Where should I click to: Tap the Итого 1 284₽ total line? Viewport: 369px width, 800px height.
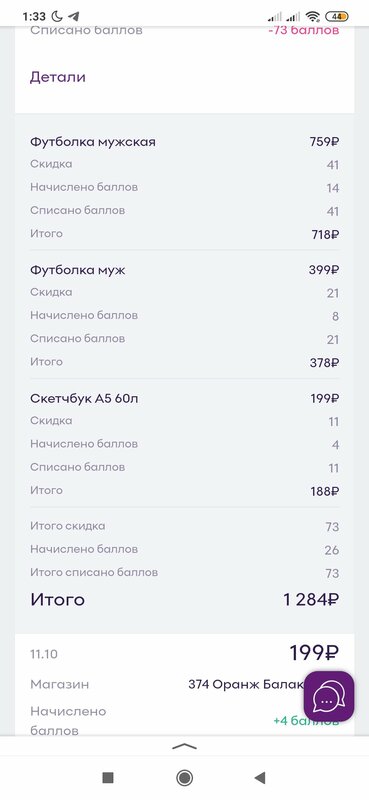coord(184,599)
